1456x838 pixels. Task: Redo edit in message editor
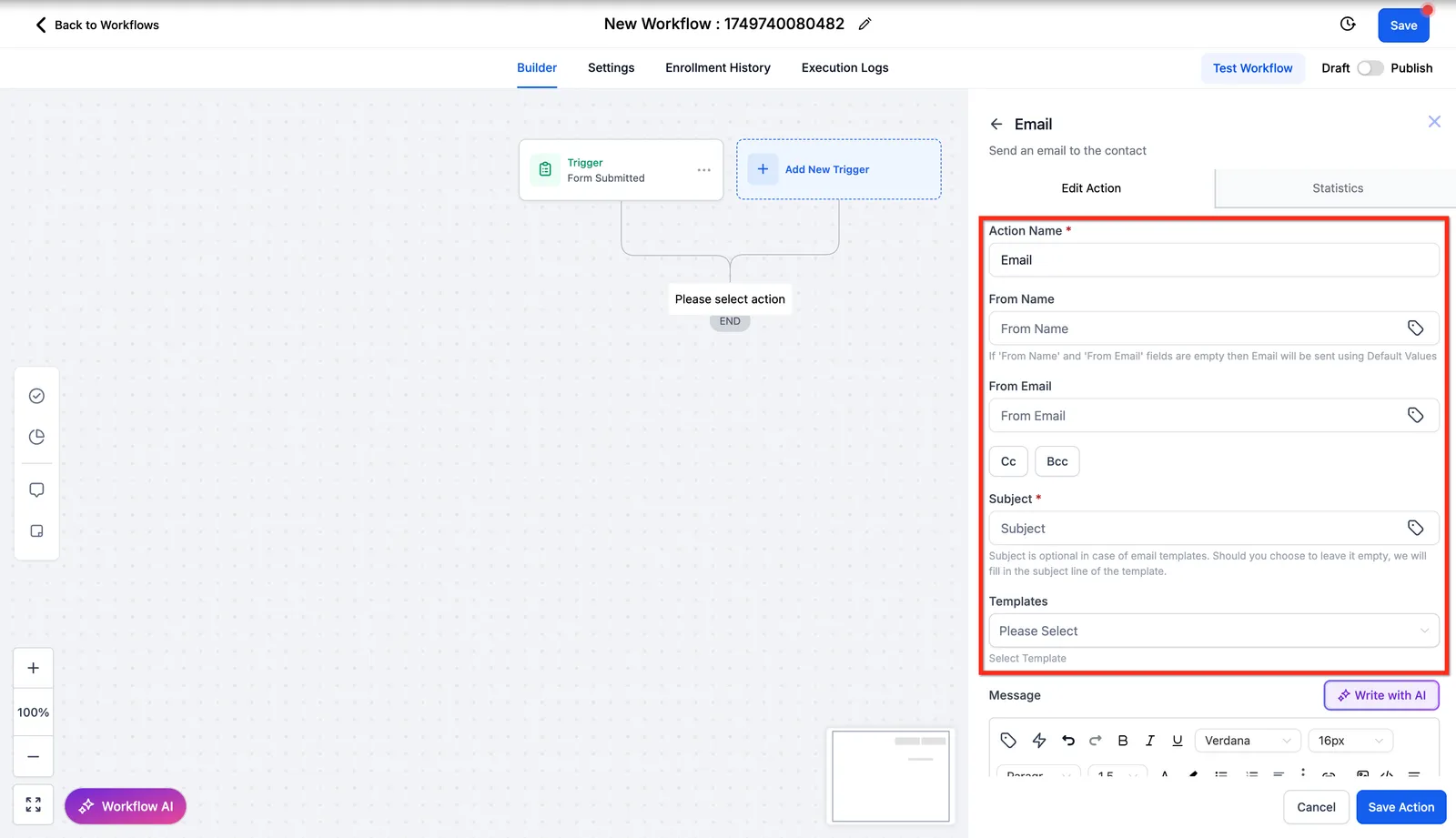tap(1096, 741)
